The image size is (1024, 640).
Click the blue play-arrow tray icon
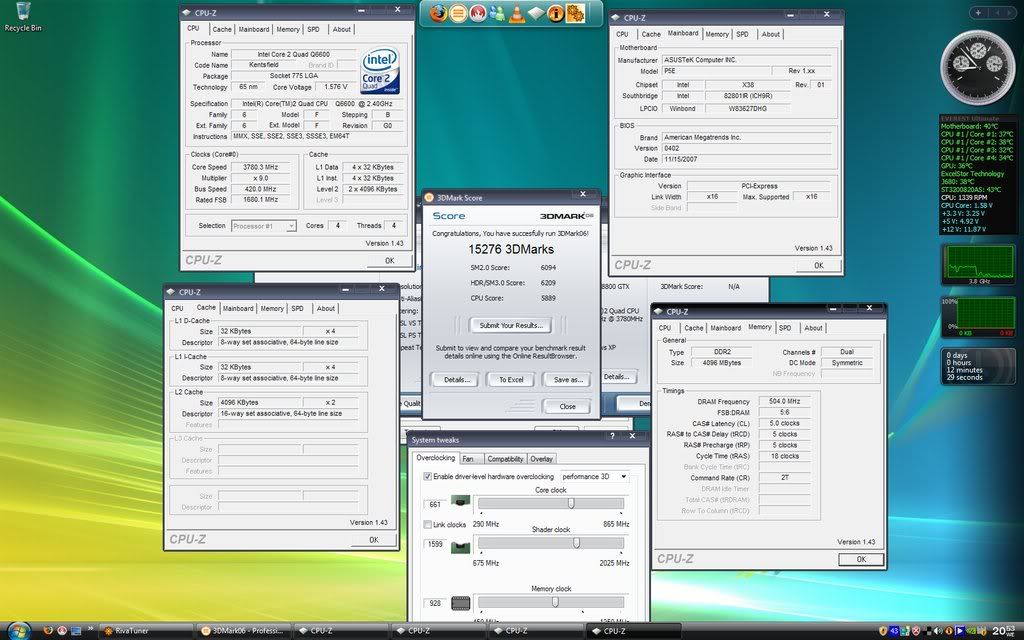[x=960, y=631]
